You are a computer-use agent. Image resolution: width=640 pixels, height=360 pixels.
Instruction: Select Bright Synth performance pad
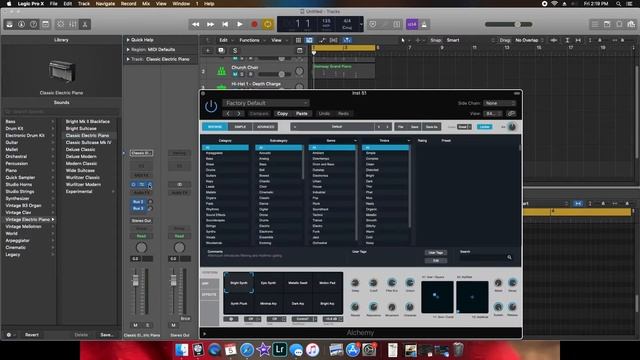(239, 283)
